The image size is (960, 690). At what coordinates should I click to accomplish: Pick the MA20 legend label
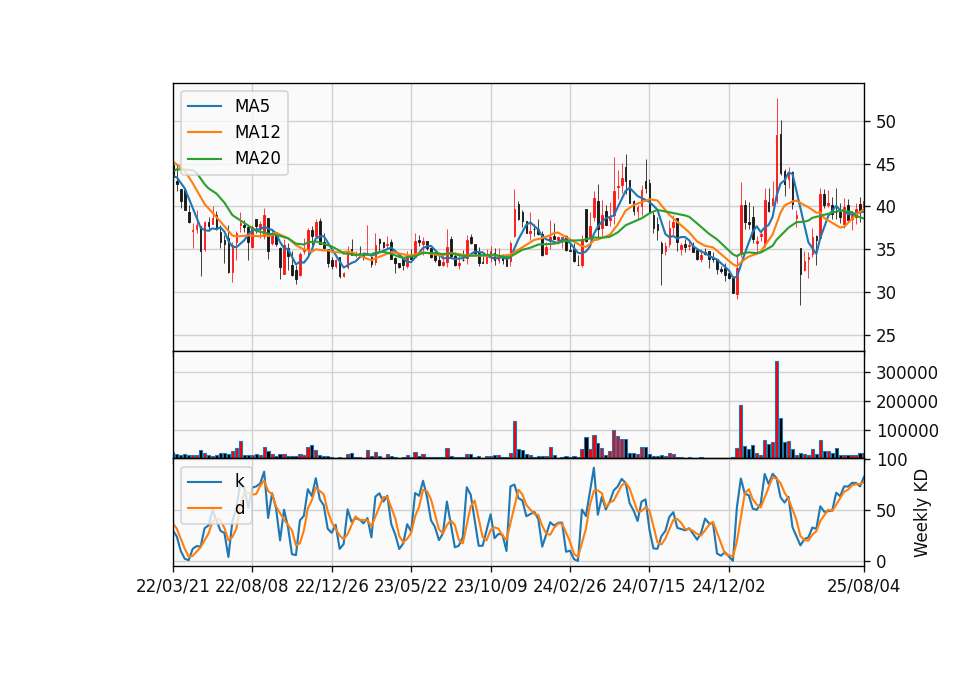(257, 158)
